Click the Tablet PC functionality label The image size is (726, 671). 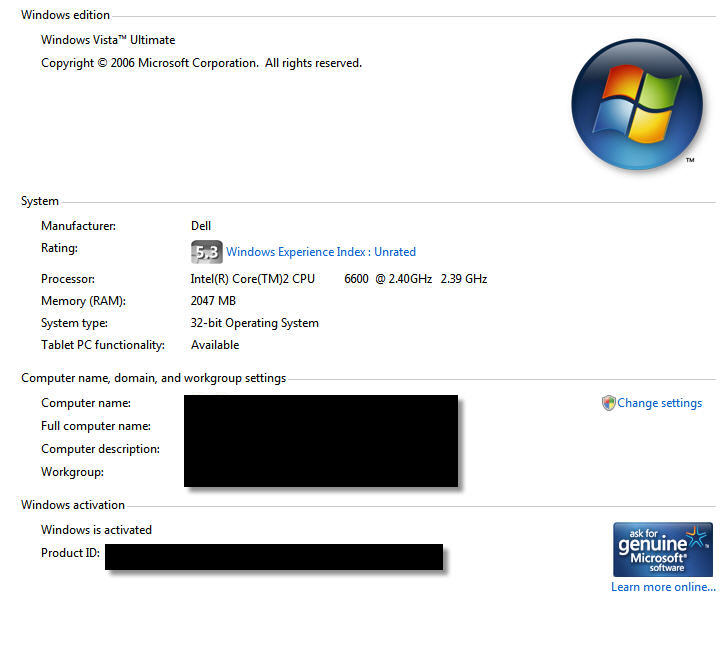tap(103, 345)
